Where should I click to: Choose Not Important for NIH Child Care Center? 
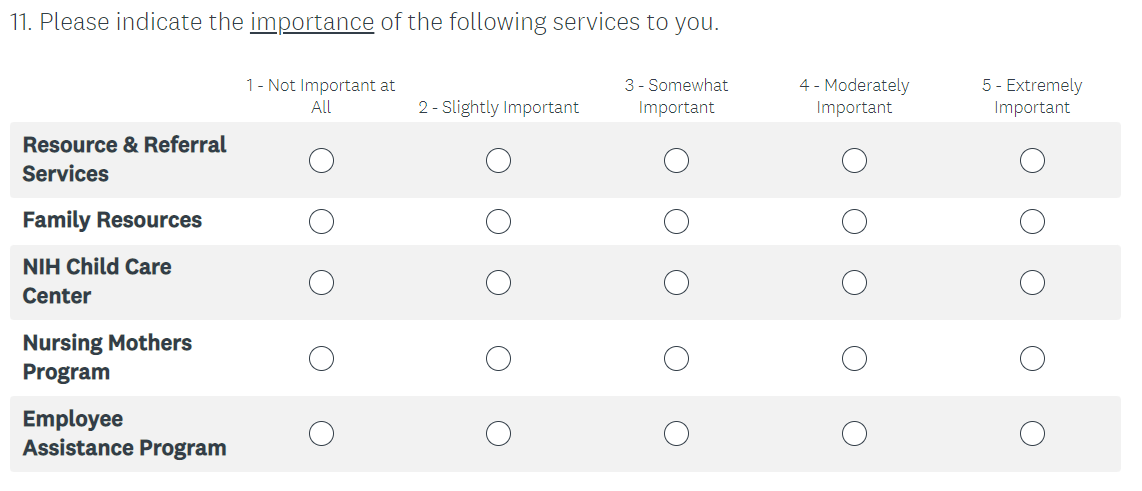[321, 283]
